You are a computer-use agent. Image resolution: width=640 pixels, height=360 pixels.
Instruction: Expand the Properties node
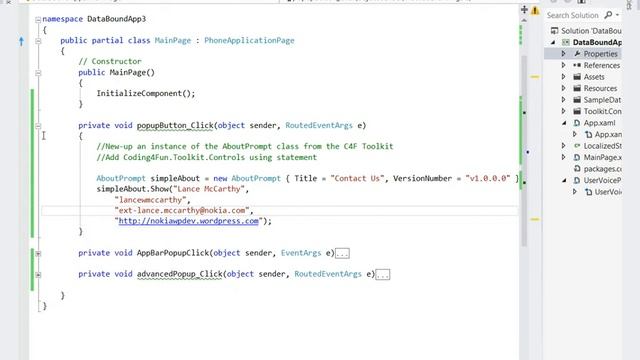click(x=564, y=54)
